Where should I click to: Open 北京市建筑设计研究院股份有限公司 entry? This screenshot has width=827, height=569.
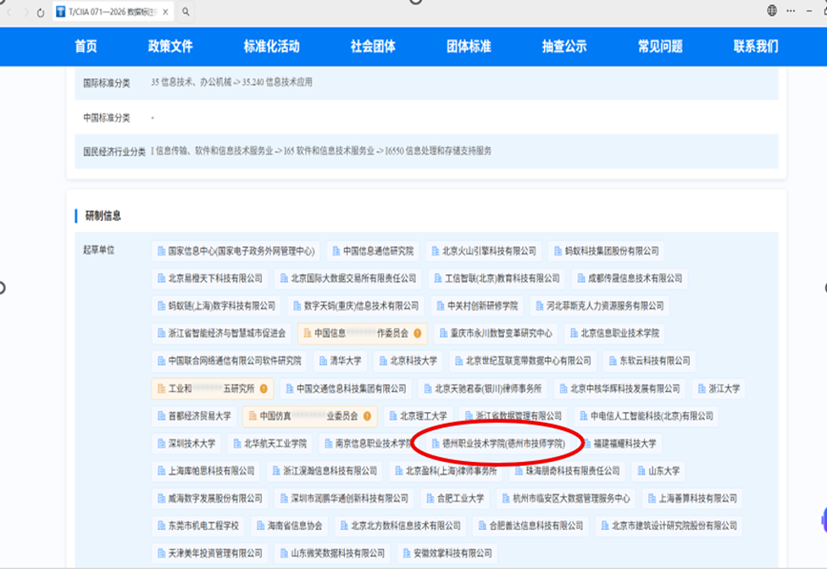tap(669, 526)
